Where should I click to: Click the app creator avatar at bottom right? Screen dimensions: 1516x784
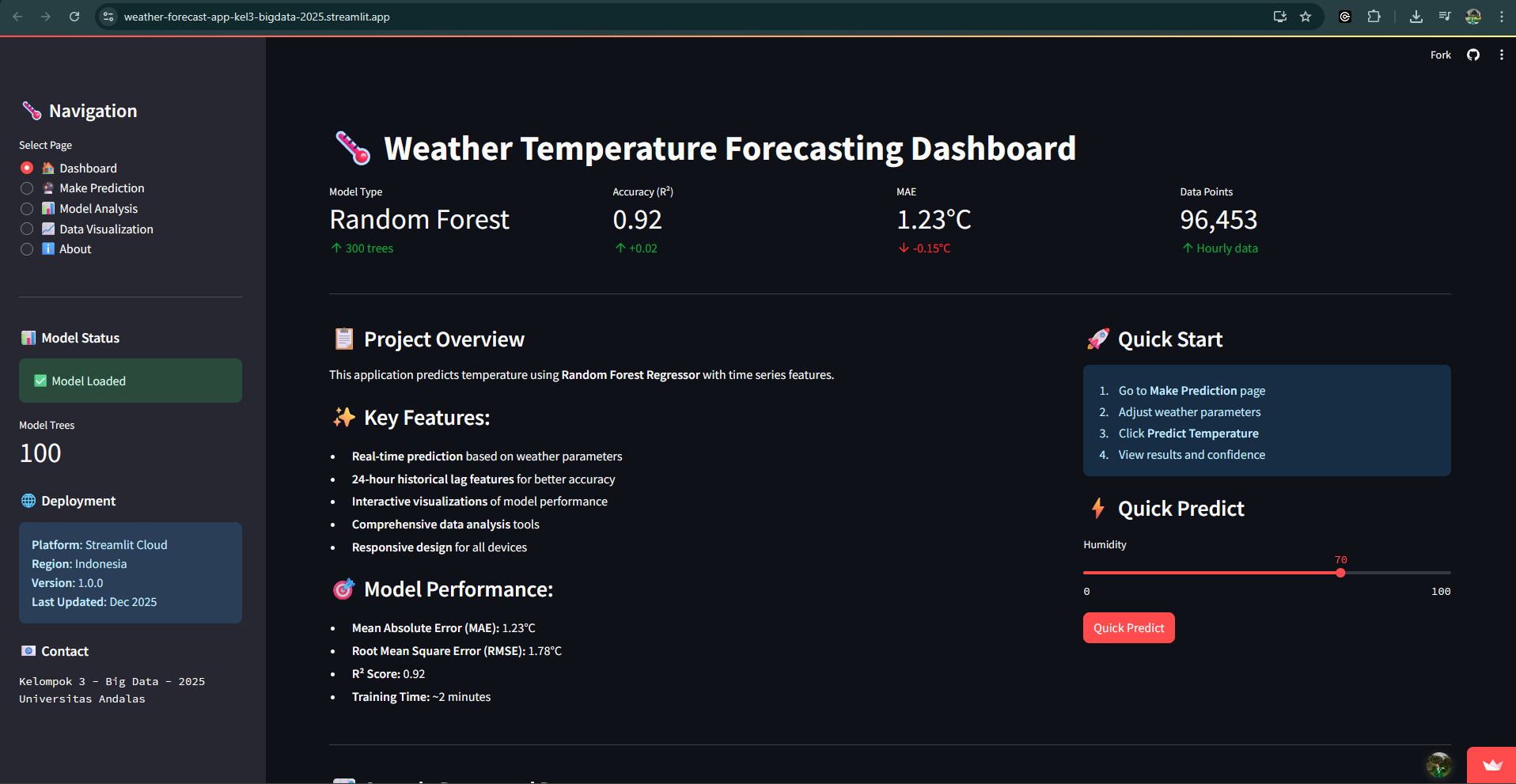[1438, 765]
